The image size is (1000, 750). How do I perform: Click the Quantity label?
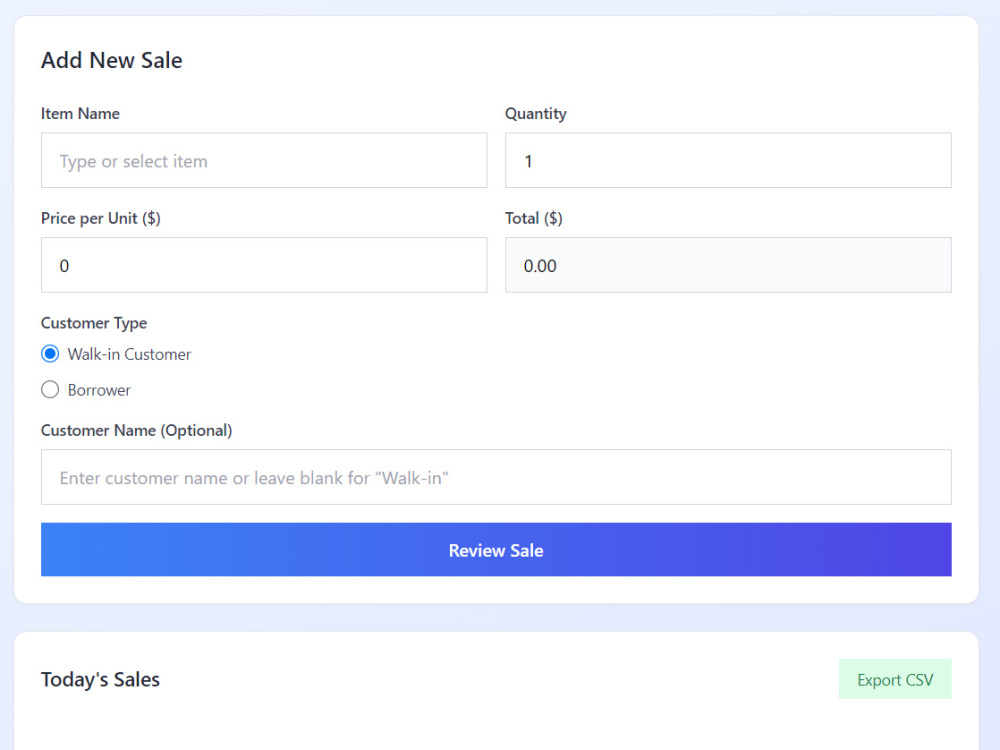click(x=536, y=114)
